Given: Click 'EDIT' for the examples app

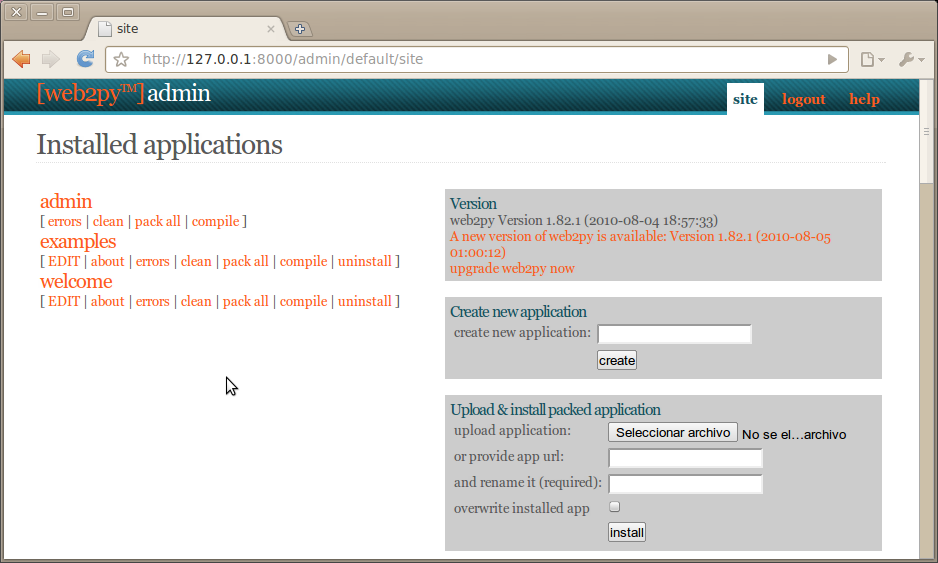Looking at the screenshot, I should pyautogui.click(x=64, y=261).
